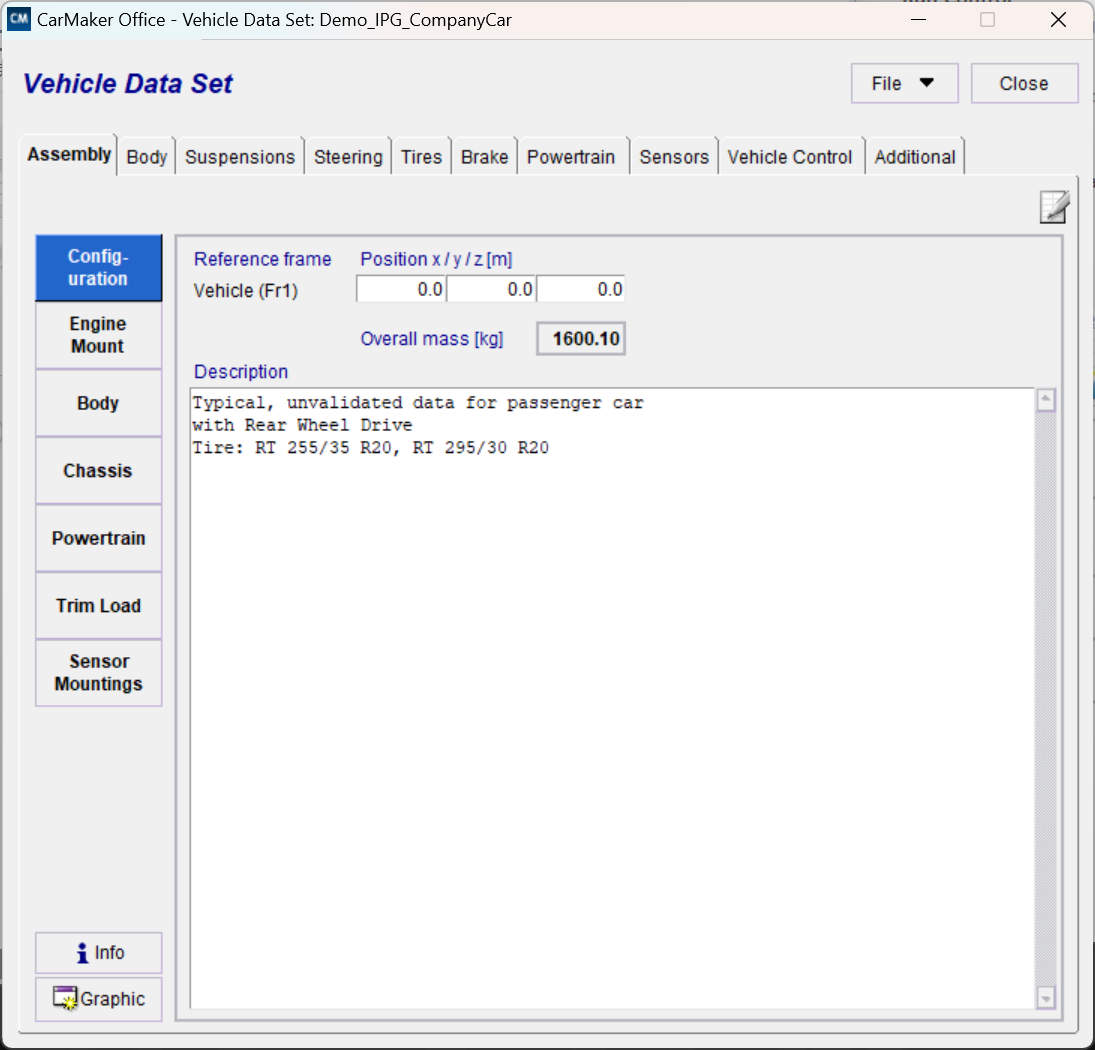Click the 'Description' label

(x=241, y=371)
